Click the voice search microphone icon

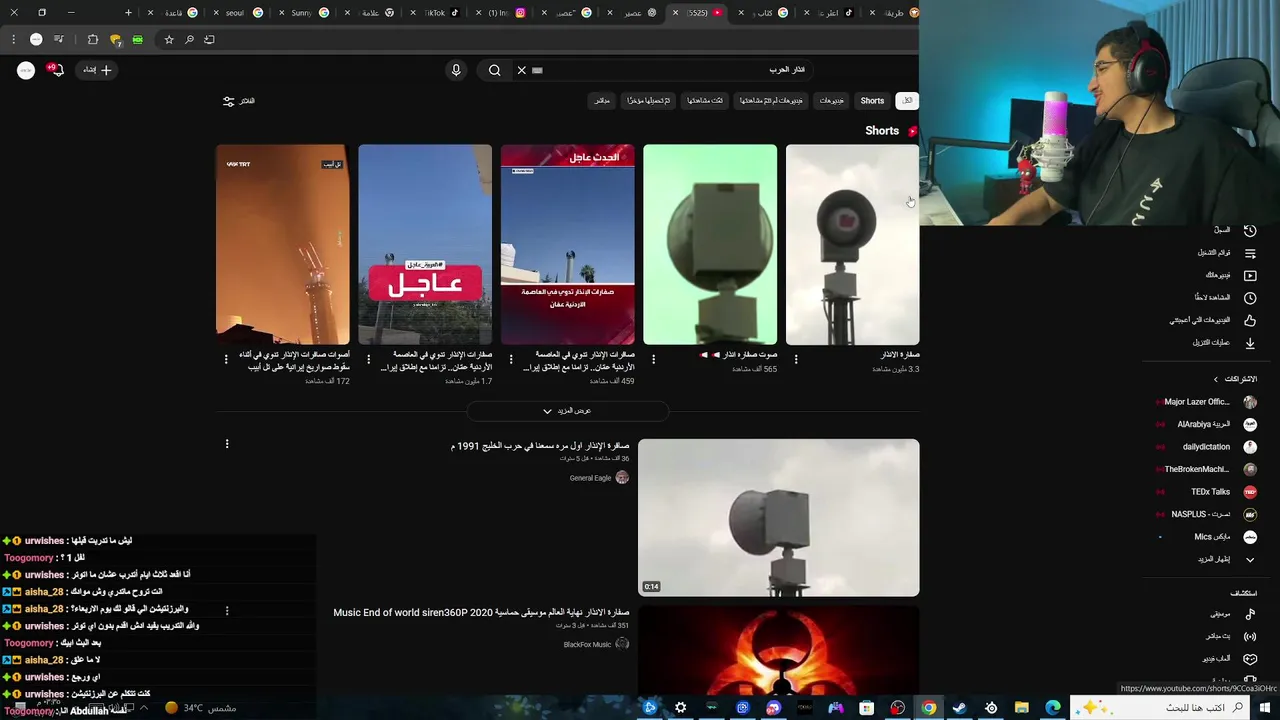[x=456, y=70]
